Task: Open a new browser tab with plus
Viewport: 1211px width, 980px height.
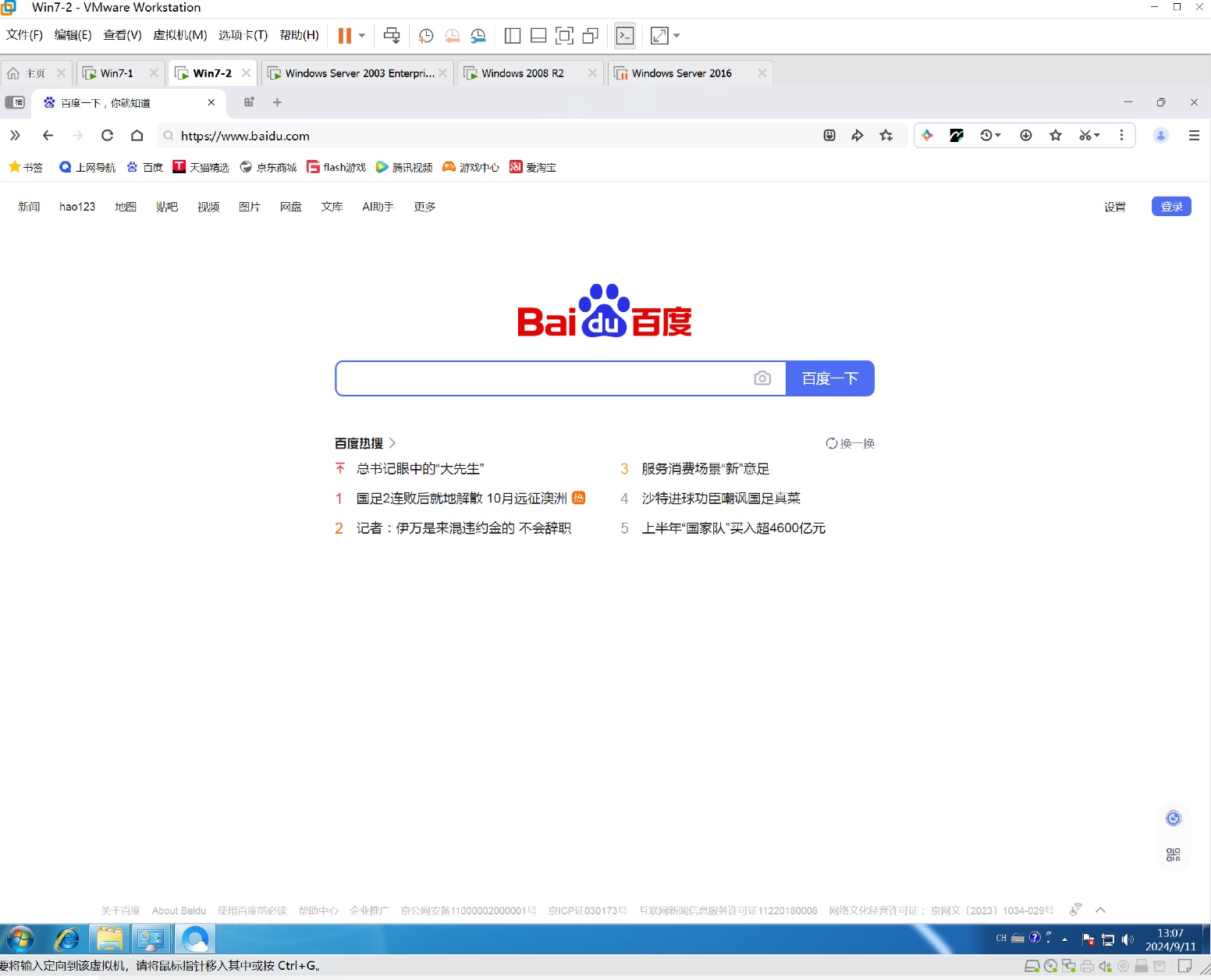Action: [277, 102]
